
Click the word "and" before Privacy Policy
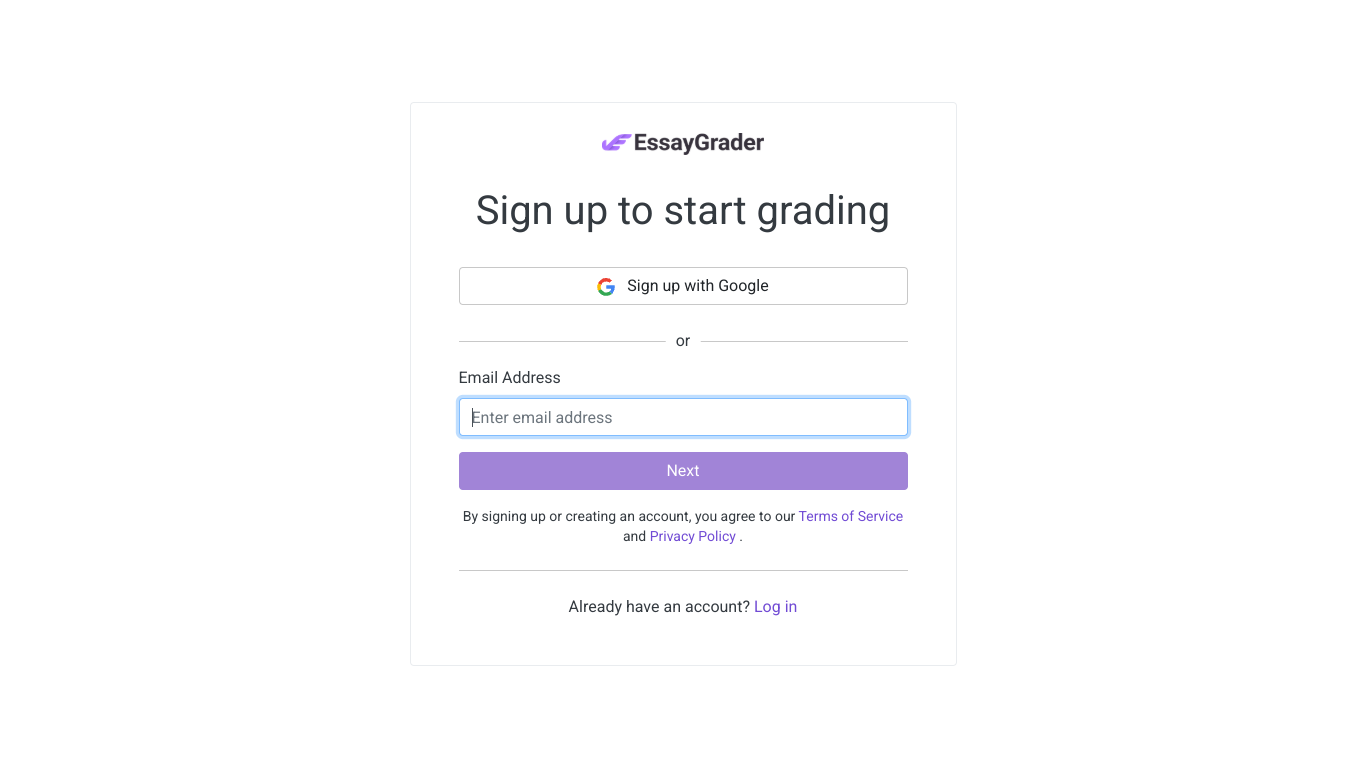(635, 536)
